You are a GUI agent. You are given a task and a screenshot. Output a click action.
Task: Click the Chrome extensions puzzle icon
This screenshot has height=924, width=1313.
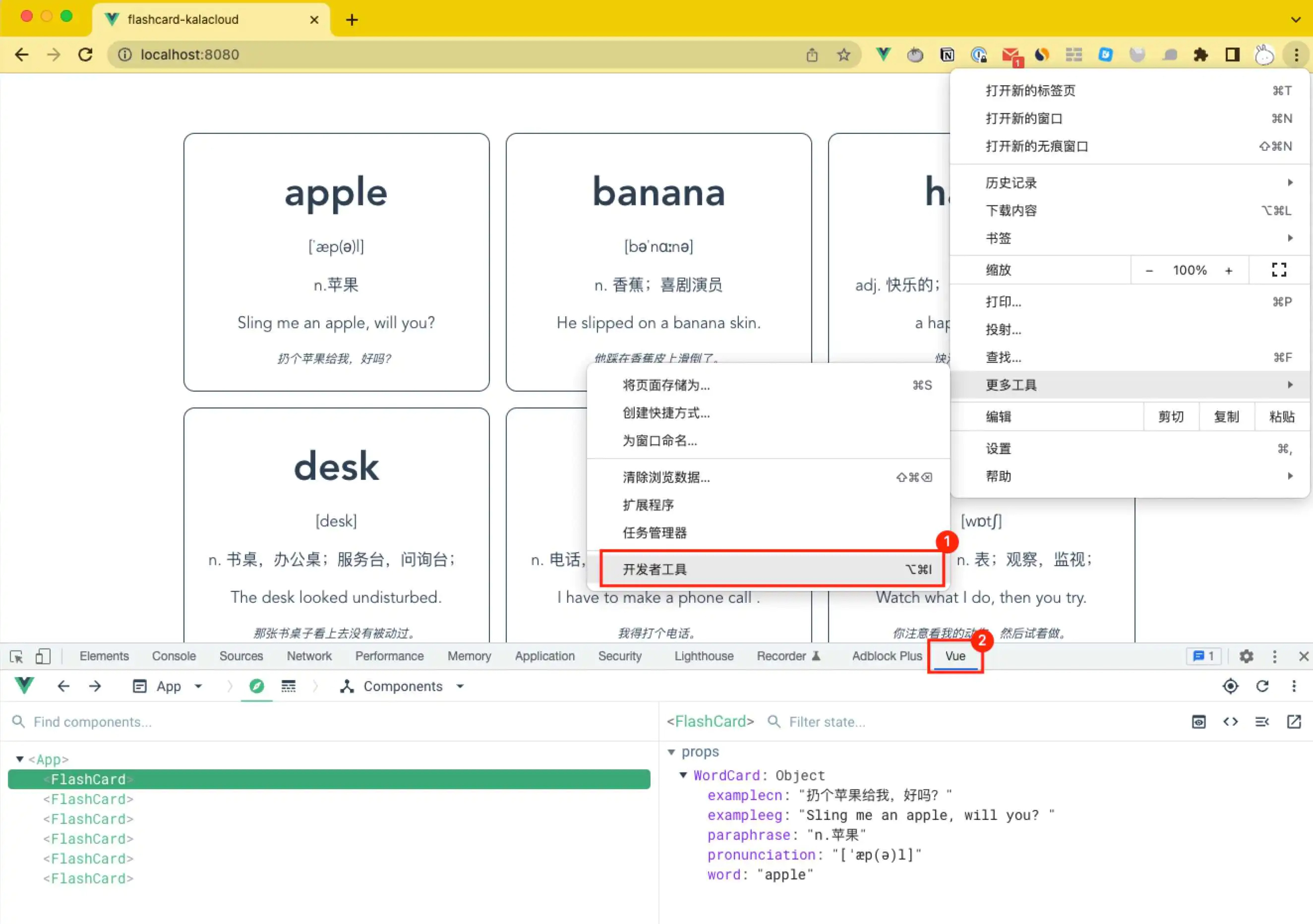point(1201,55)
